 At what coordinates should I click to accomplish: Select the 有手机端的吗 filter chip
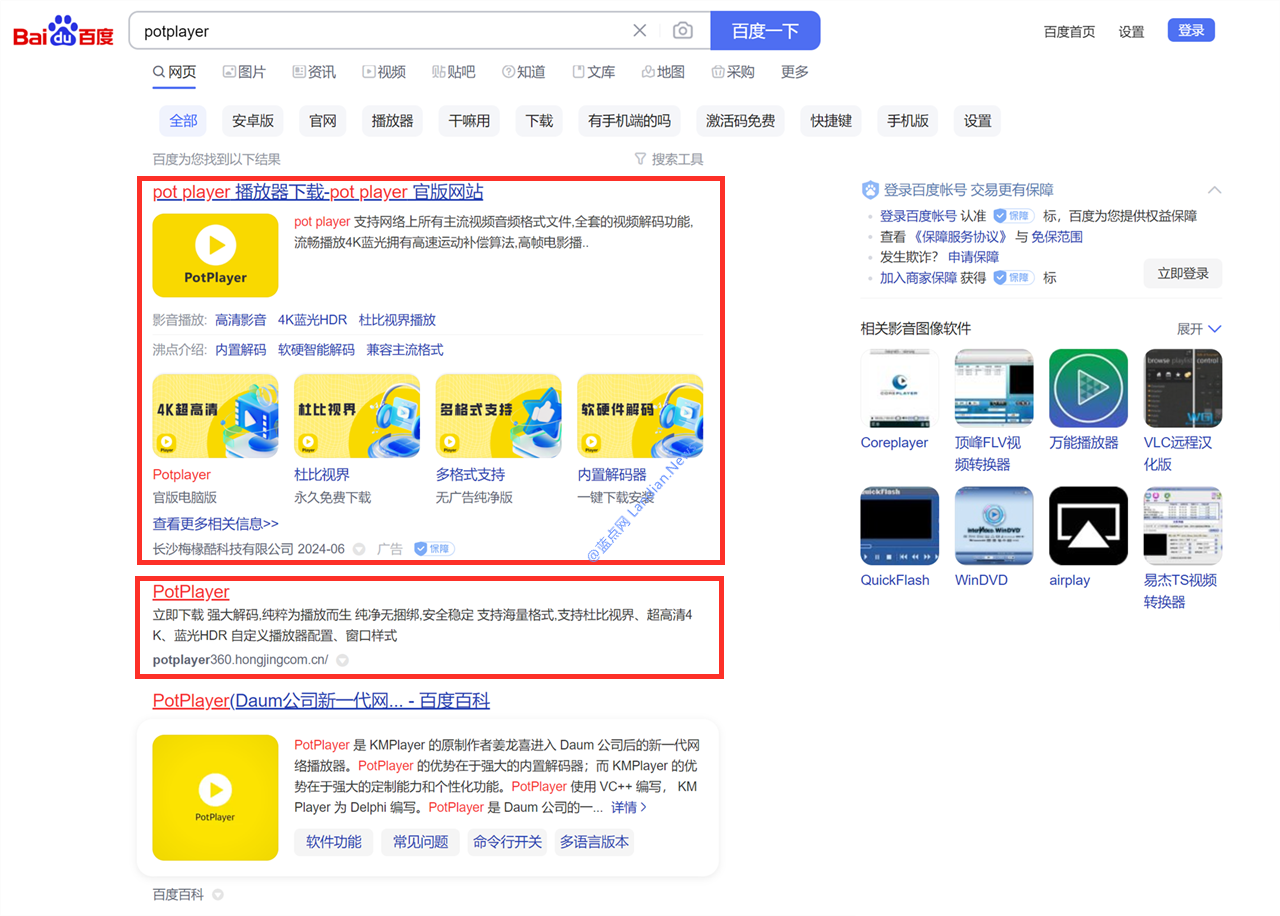[629, 121]
